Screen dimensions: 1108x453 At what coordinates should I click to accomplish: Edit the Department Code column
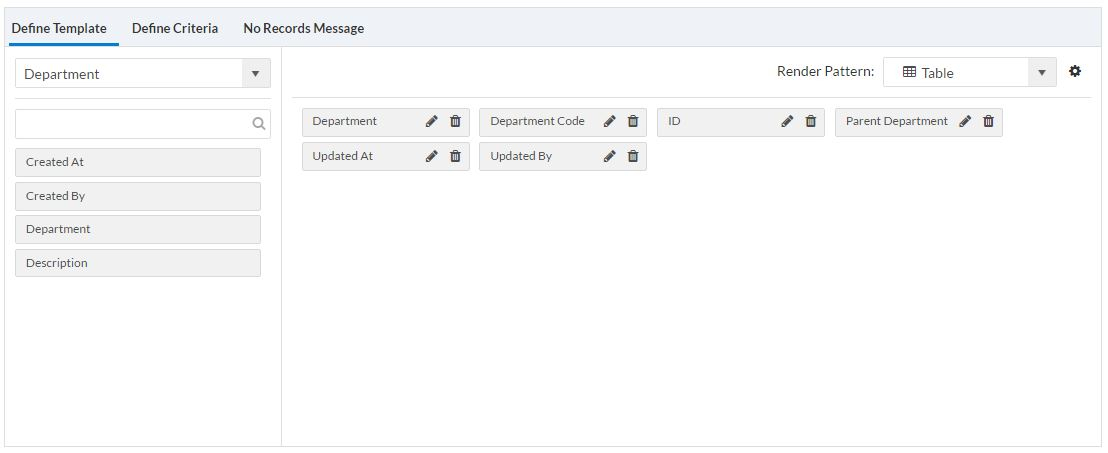[609, 121]
